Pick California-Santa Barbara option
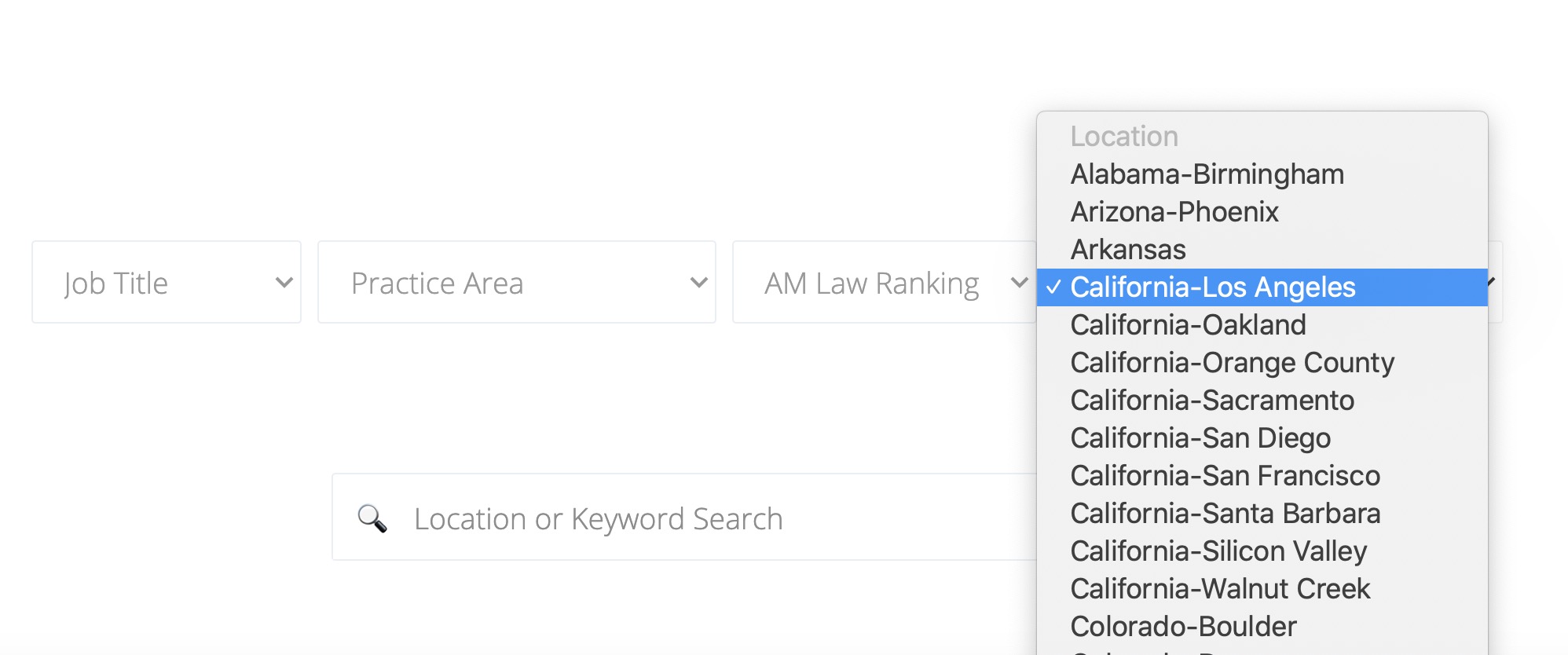1568x655 pixels. (1225, 514)
